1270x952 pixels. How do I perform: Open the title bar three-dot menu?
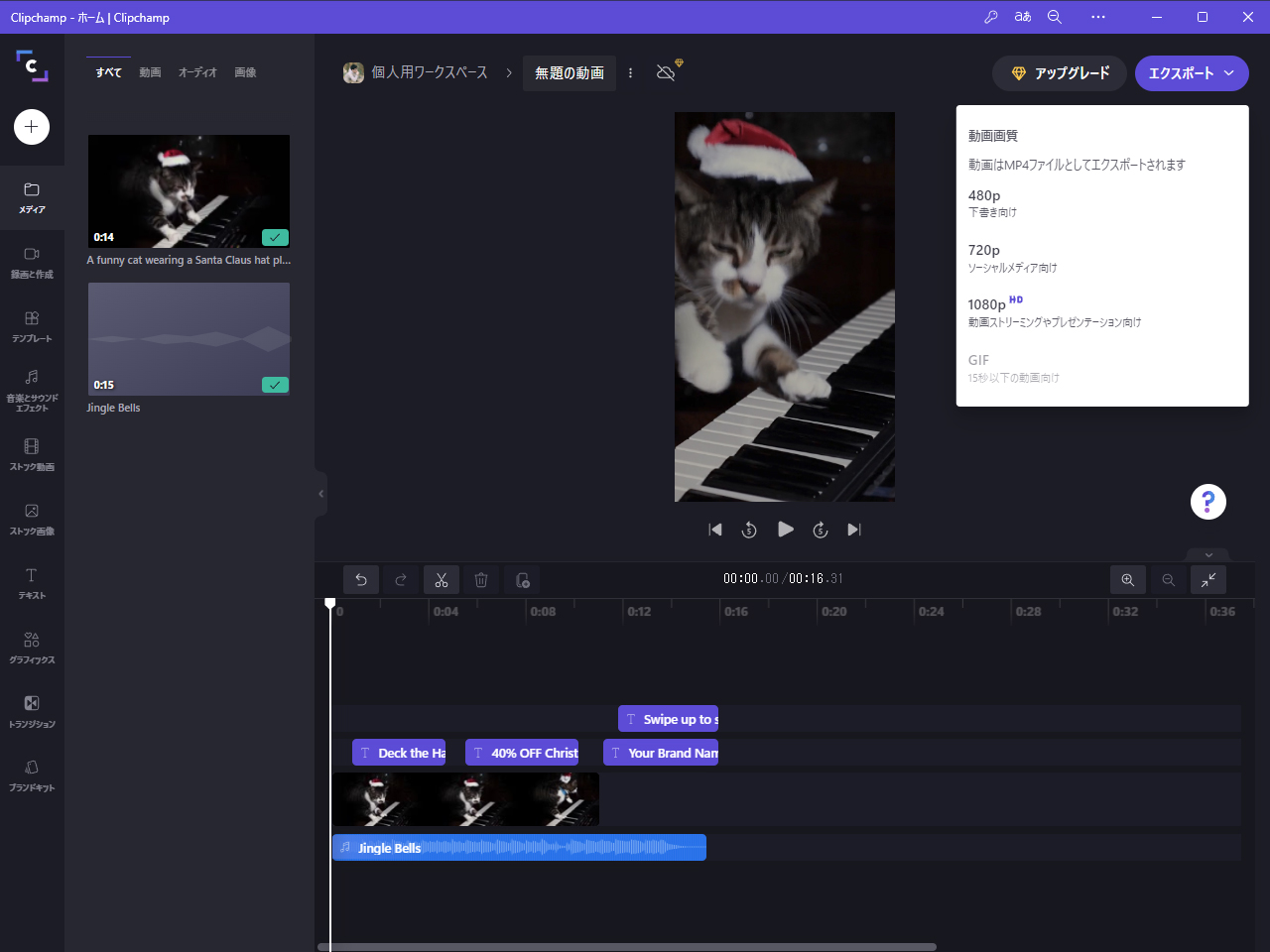coord(1097,17)
